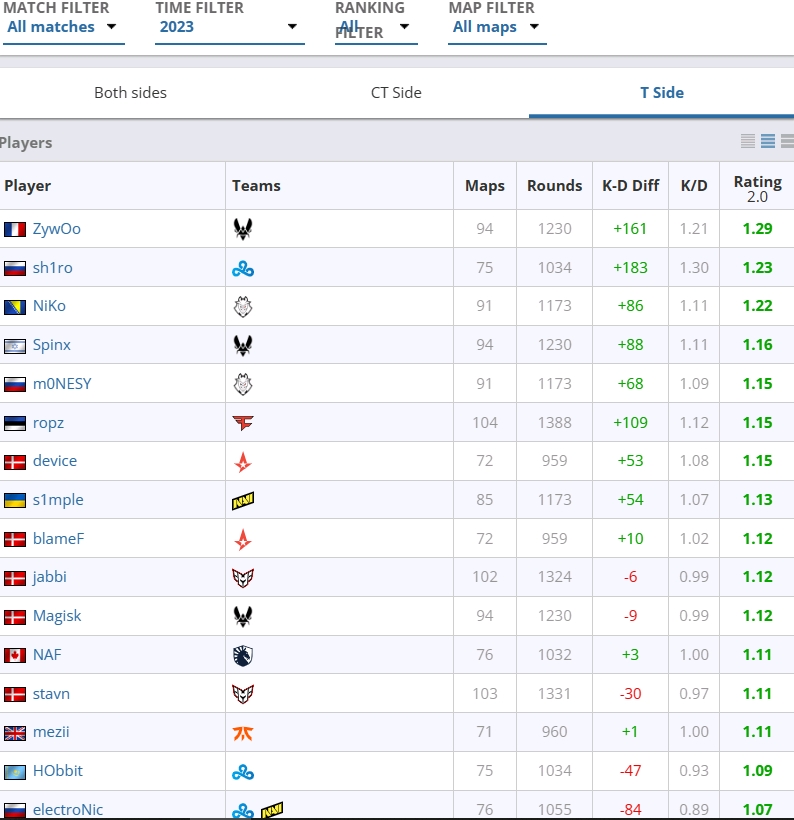Expand the Time Filter 2023 dropdown
Image resolution: width=794 pixels, height=820 pixels.
[x=230, y=27]
